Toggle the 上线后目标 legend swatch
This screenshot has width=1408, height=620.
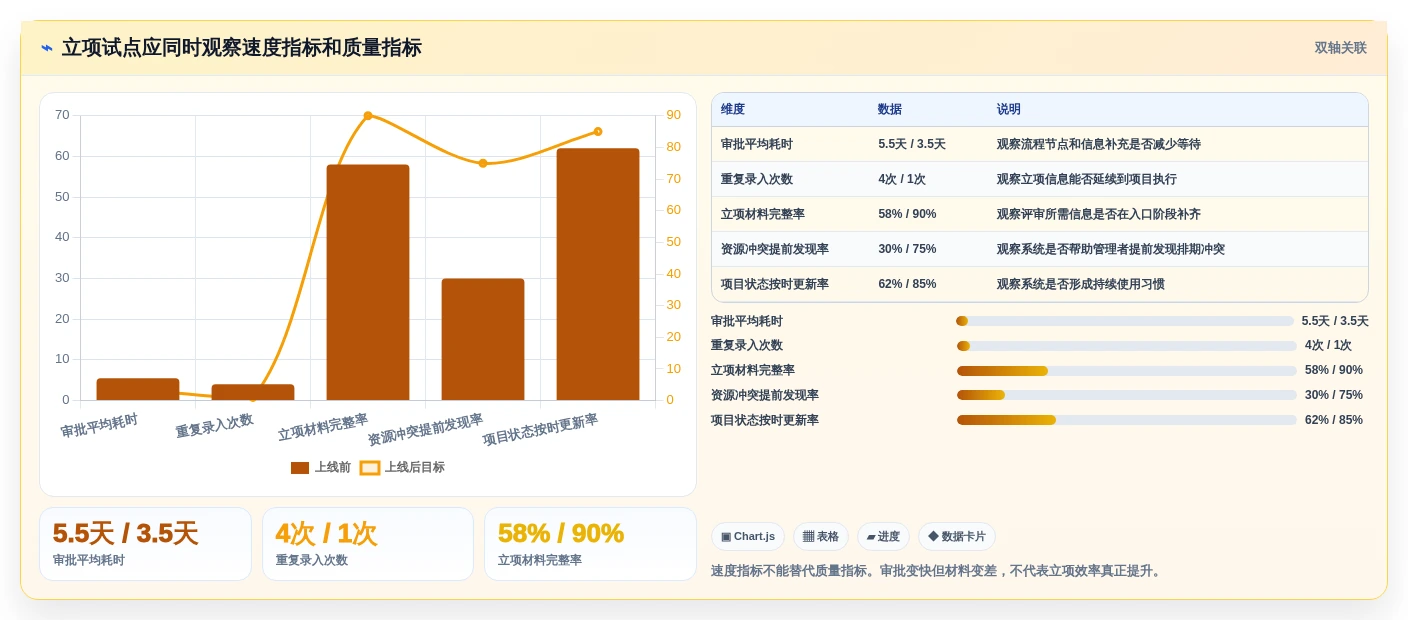(370, 468)
